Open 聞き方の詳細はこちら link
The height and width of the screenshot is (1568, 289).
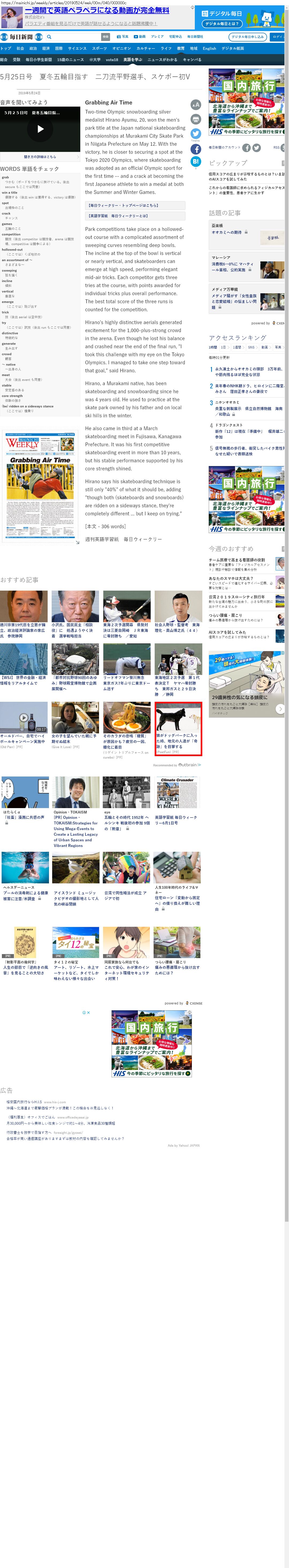[40, 156]
